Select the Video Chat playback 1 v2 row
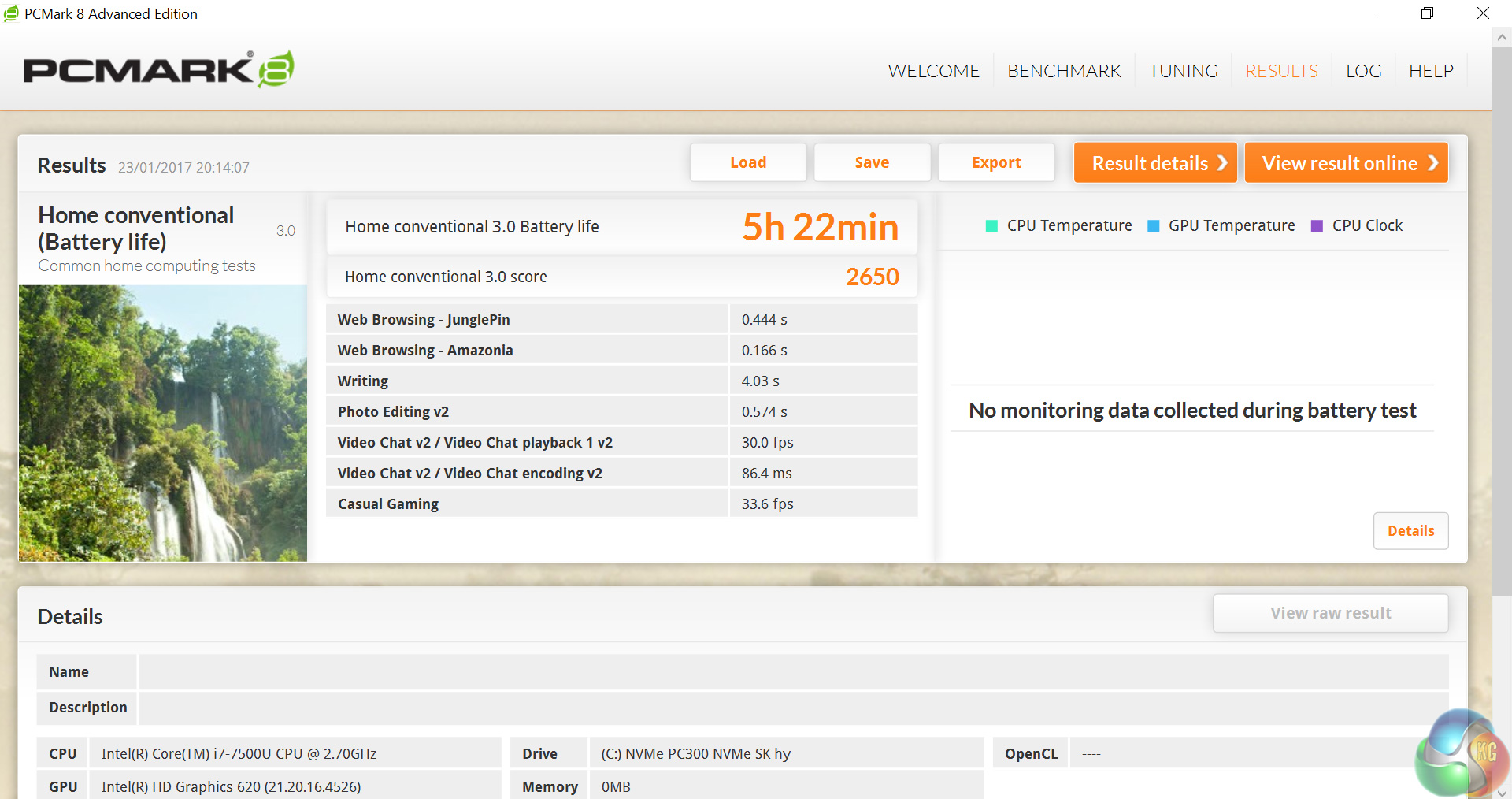 (x=622, y=442)
